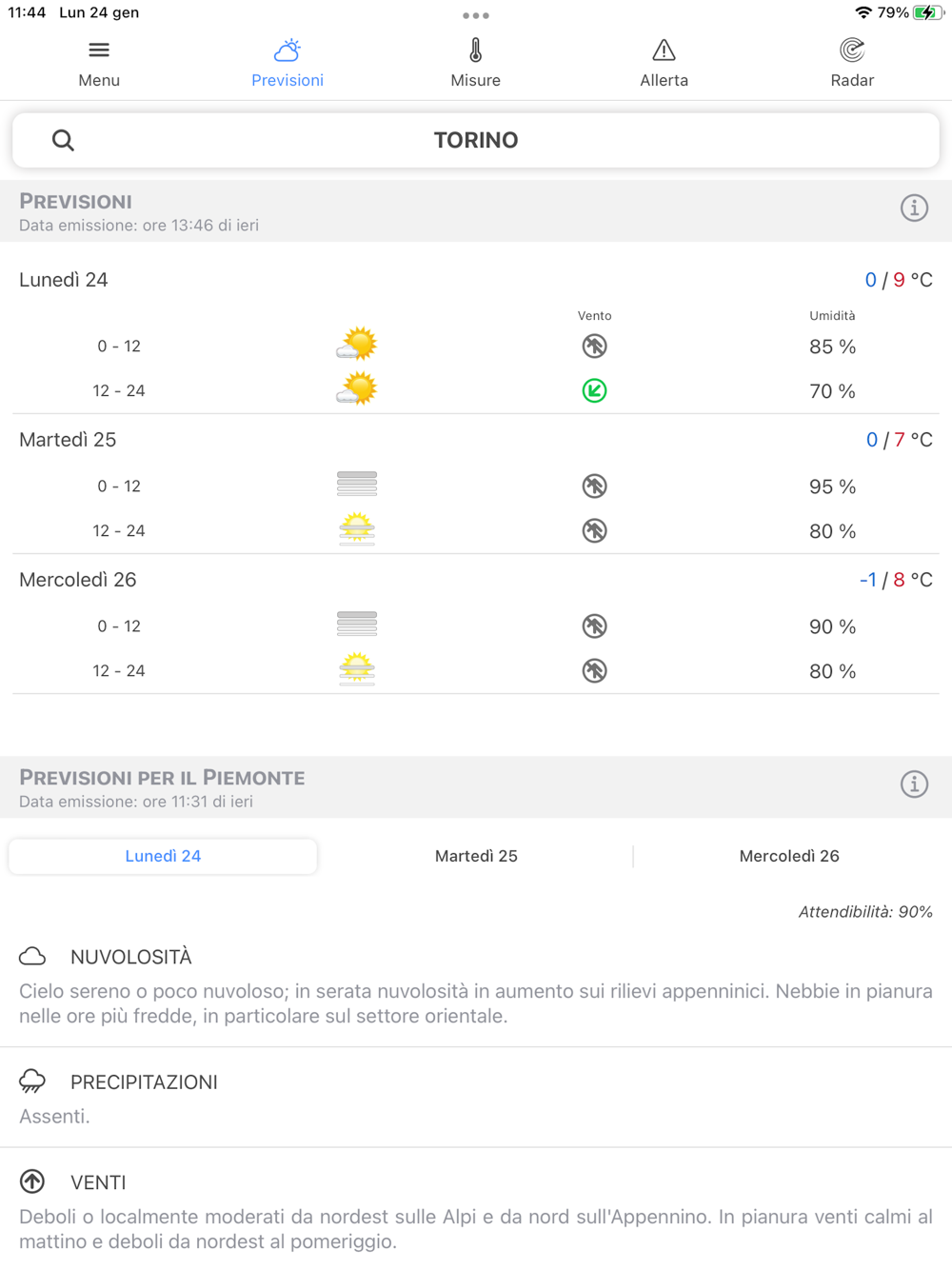Tap Martedì 25 morning fog icon
Screen dimensions: 952x1270
tap(357, 485)
